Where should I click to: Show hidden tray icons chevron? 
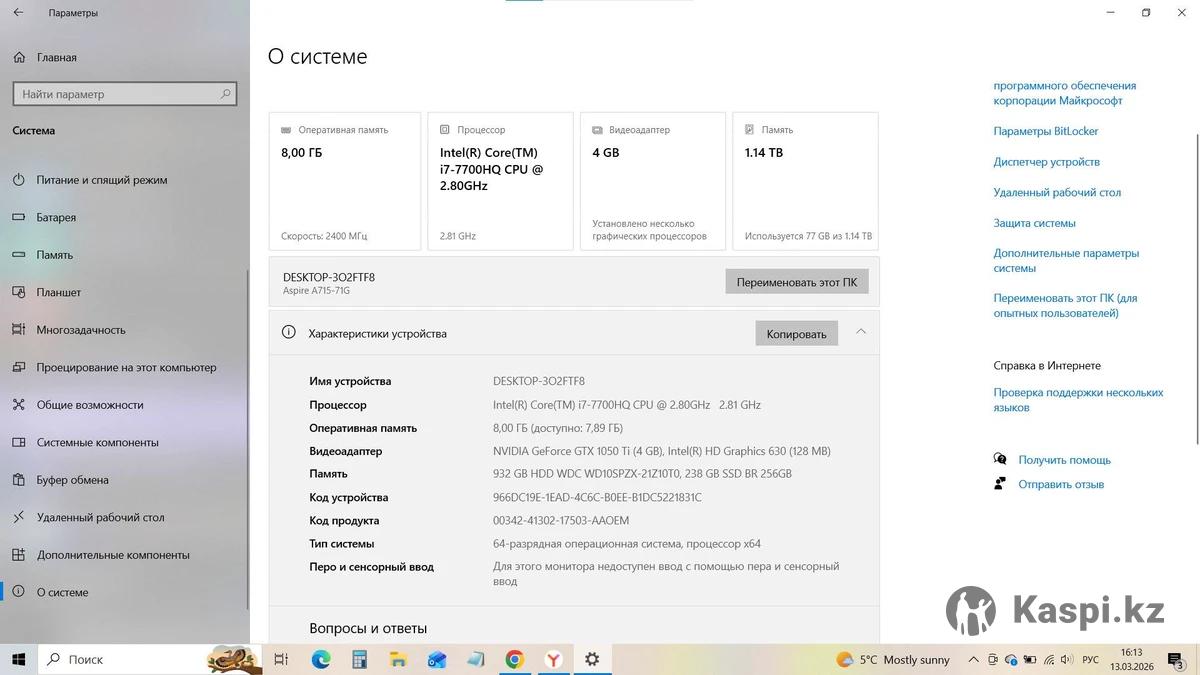click(x=973, y=660)
